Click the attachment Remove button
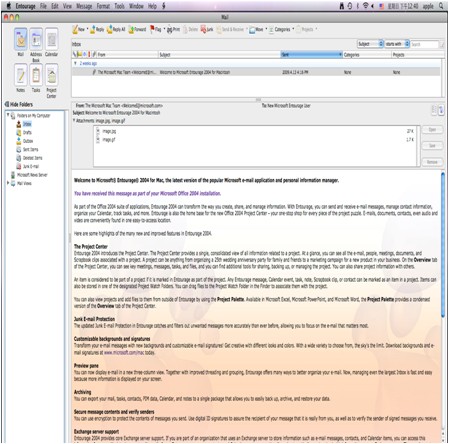The width and height of the screenshot is (449, 444). pos(432,162)
